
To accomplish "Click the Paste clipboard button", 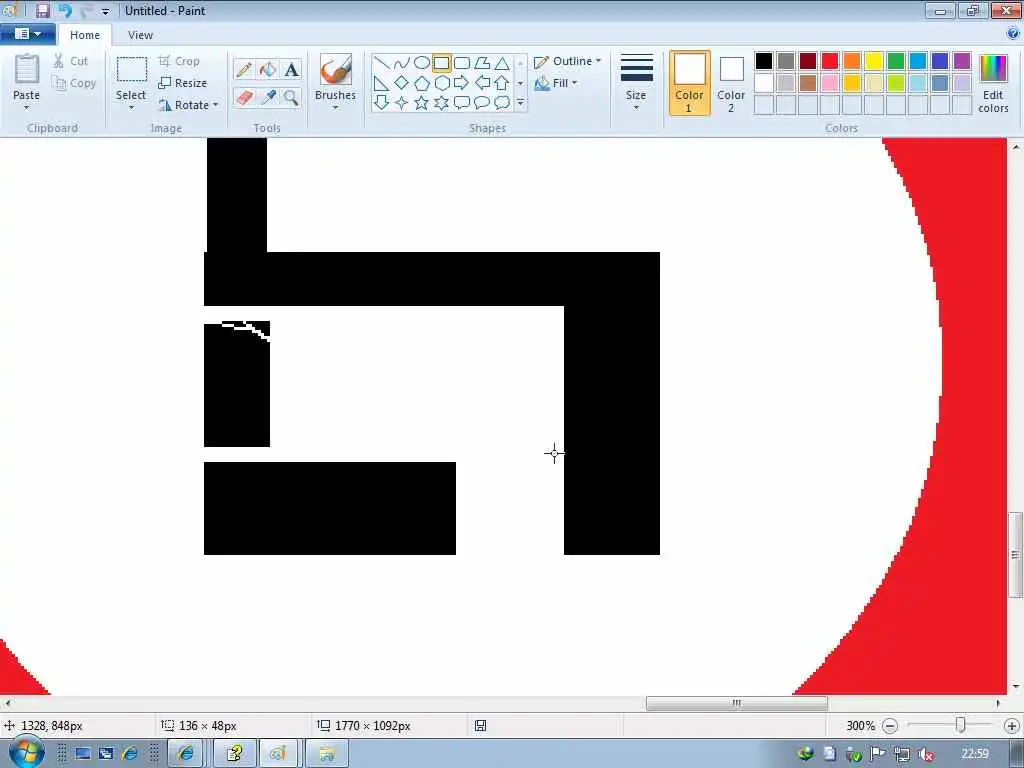I will tap(26, 77).
